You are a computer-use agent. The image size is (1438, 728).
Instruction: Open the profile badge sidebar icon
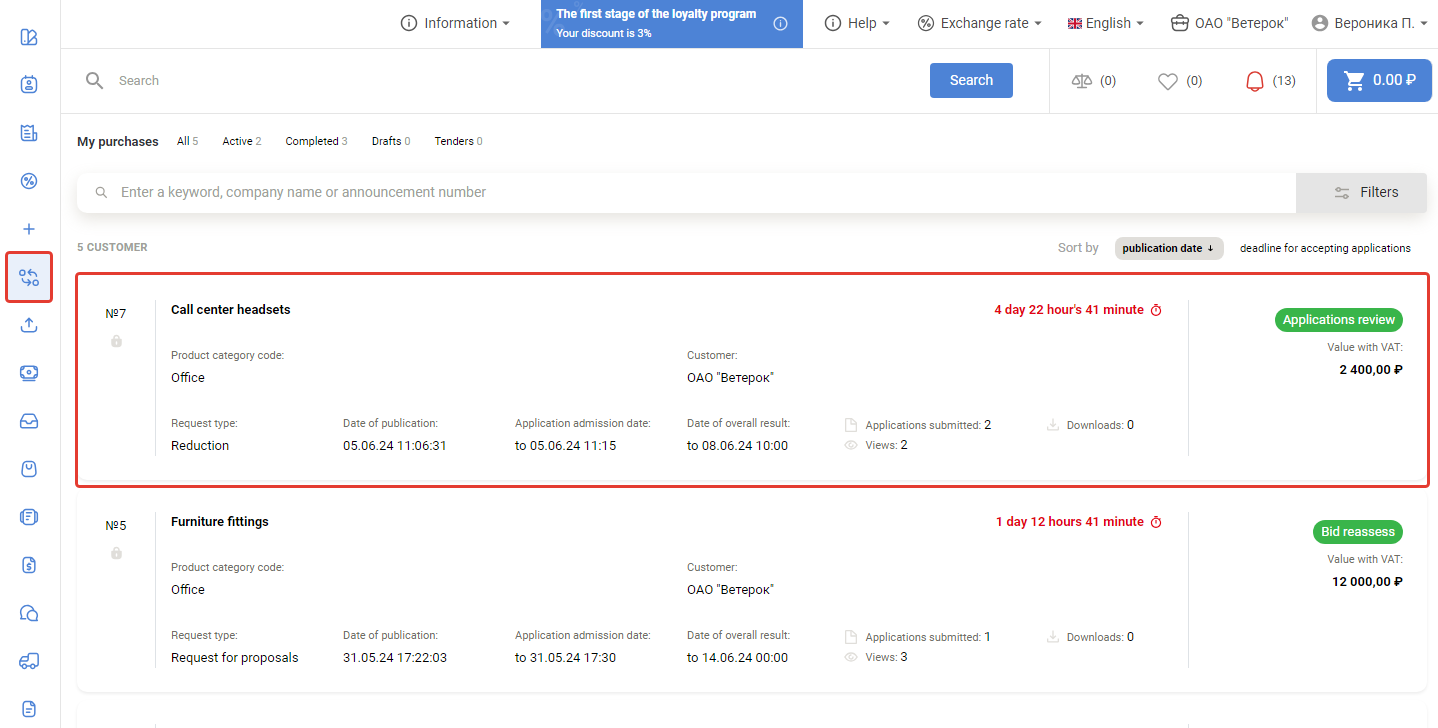pyautogui.click(x=29, y=85)
